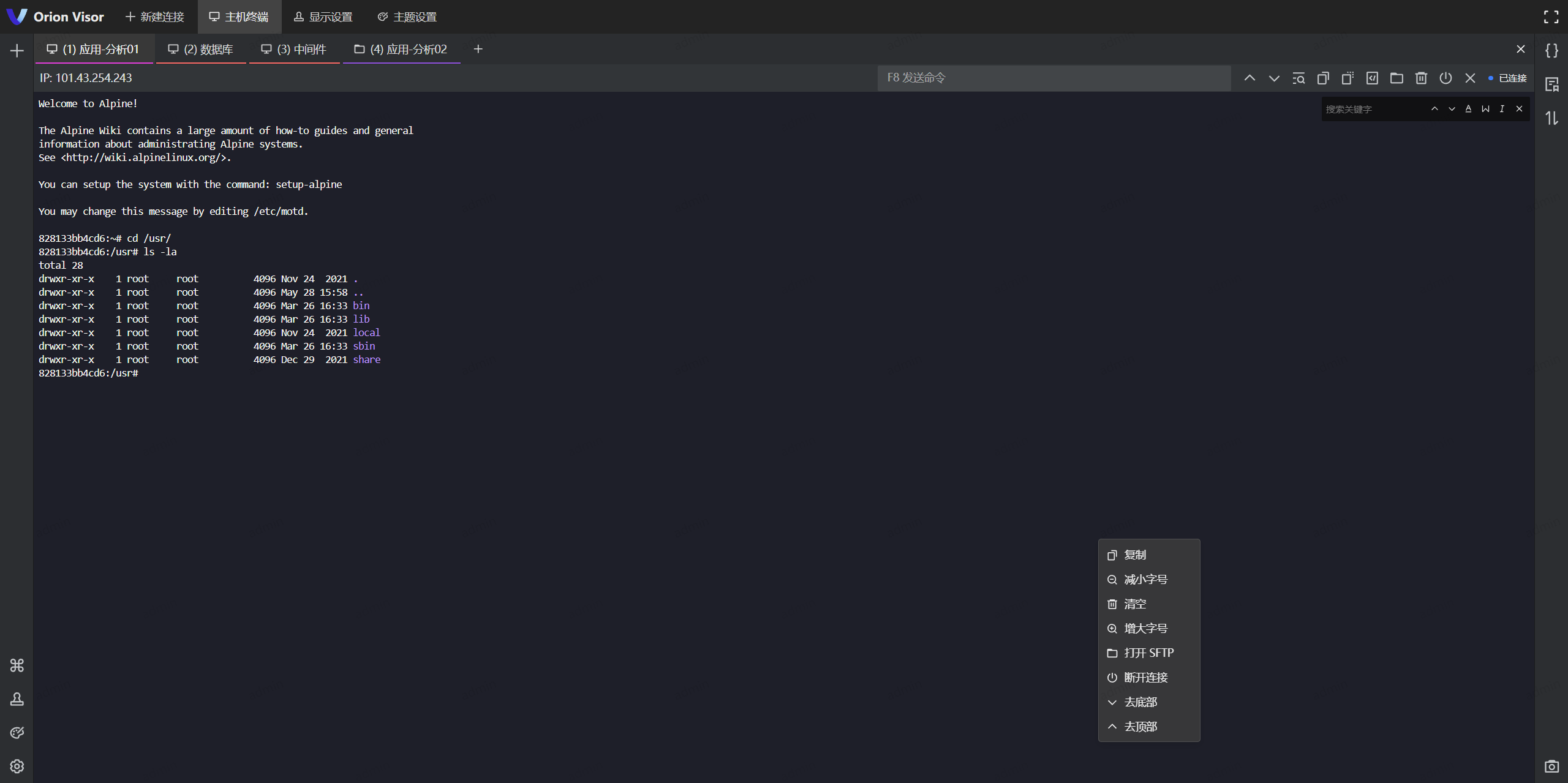Choose 打开 SFTP from context menu
The height and width of the screenshot is (783, 1568).
(1148, 653)
